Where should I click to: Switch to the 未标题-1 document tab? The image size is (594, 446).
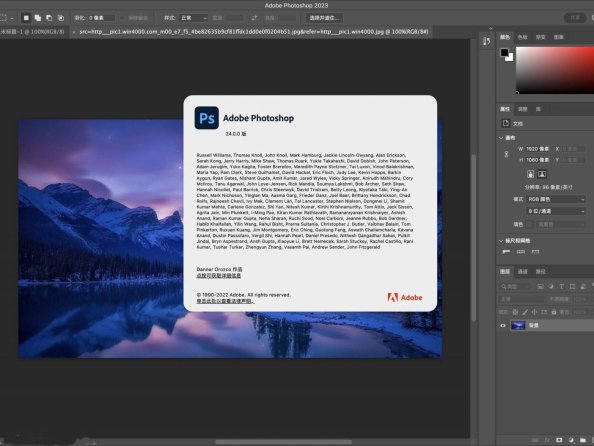pyautogui.click(x=32, y=32)
